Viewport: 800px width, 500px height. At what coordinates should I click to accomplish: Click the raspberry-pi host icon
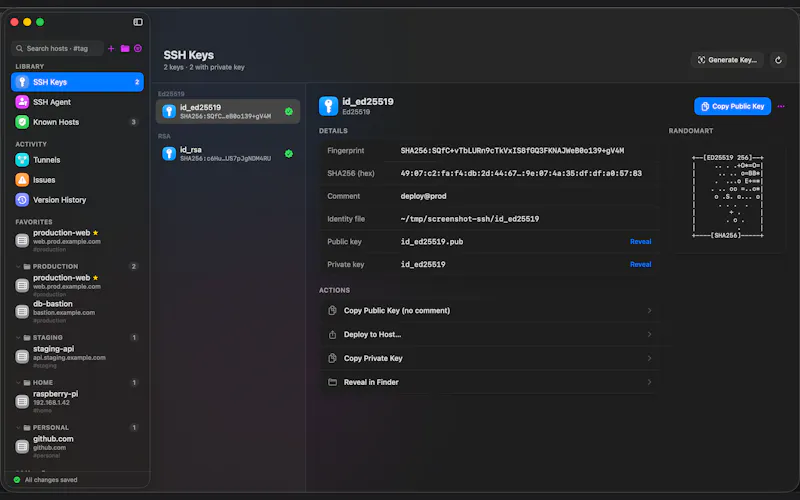pyautogui.click(x=22, y=402)
